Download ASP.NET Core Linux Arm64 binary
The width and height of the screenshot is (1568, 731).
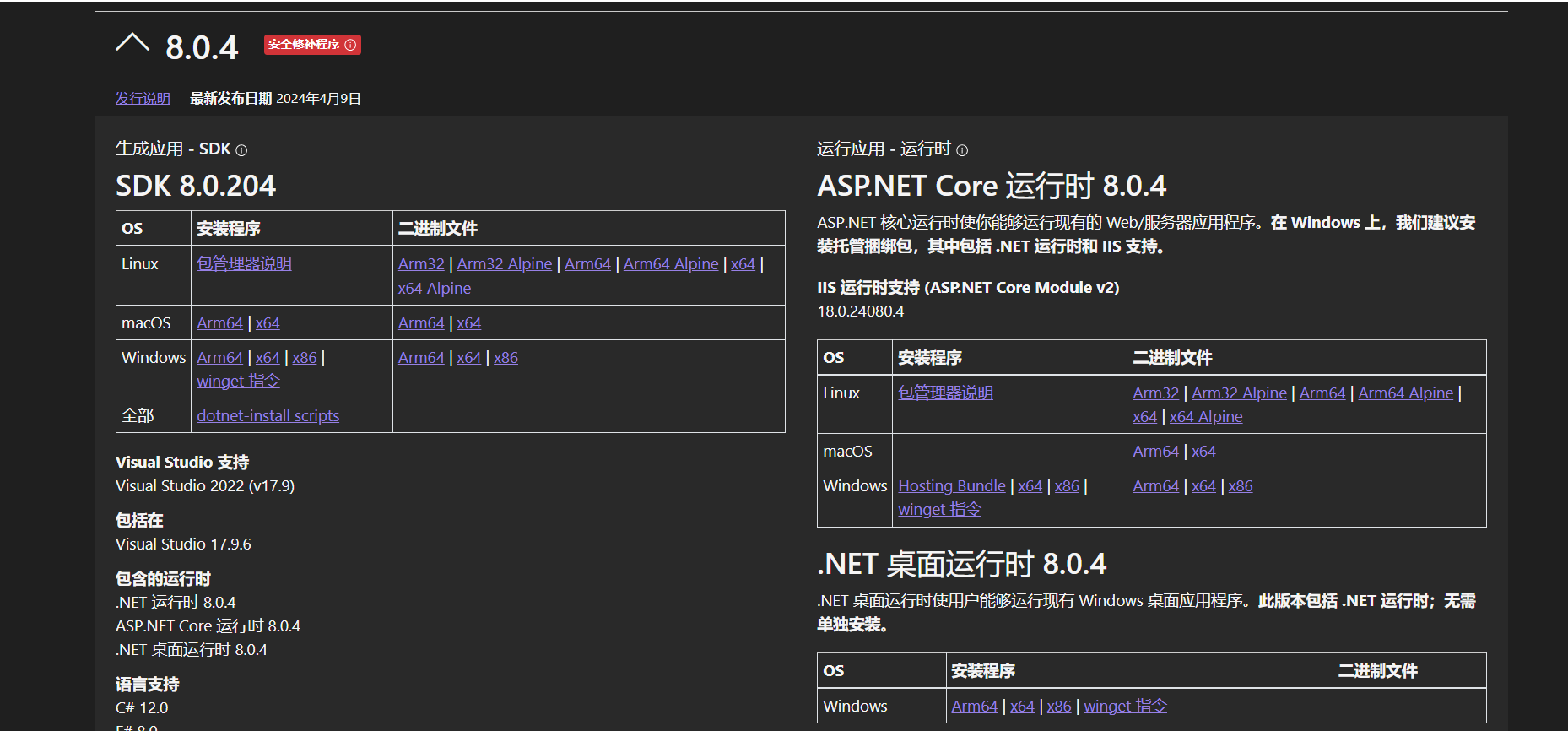[x=1322, y=393]
